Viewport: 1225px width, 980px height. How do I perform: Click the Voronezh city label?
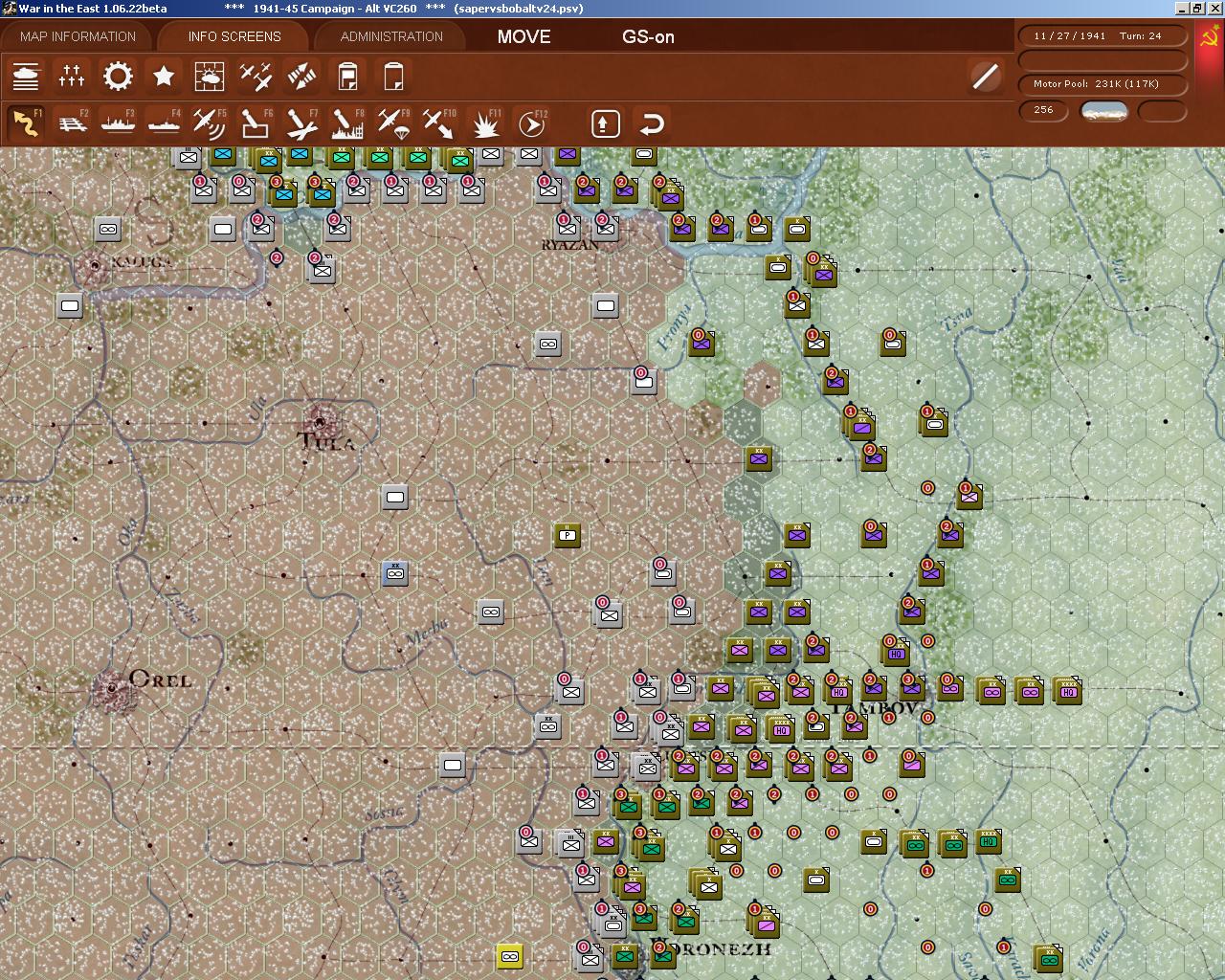tap(712, 949)
